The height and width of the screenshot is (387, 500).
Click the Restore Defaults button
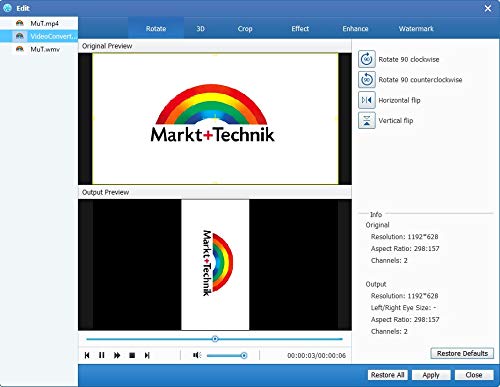point(462,353)
